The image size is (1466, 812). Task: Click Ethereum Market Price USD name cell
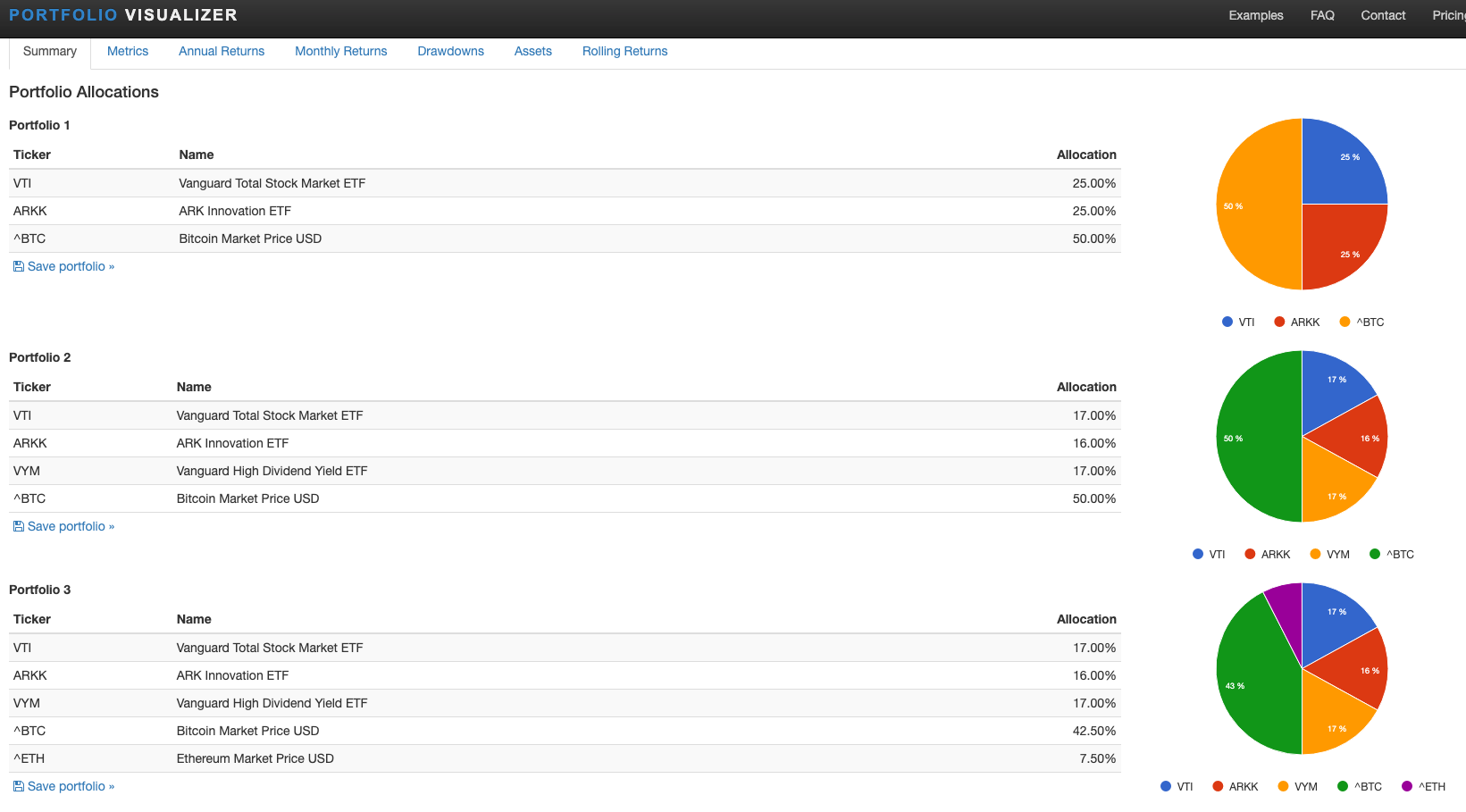click(256, 758)
